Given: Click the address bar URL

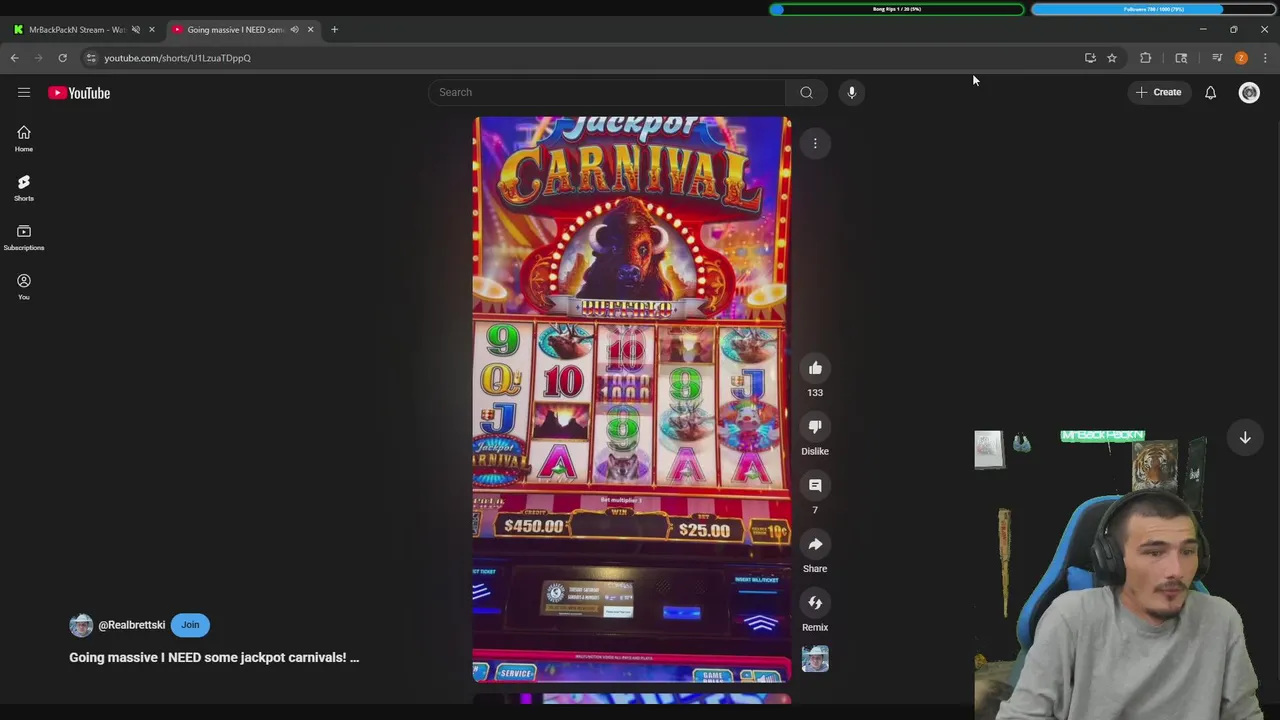Looking at the screenshot, I should (177, 58).
